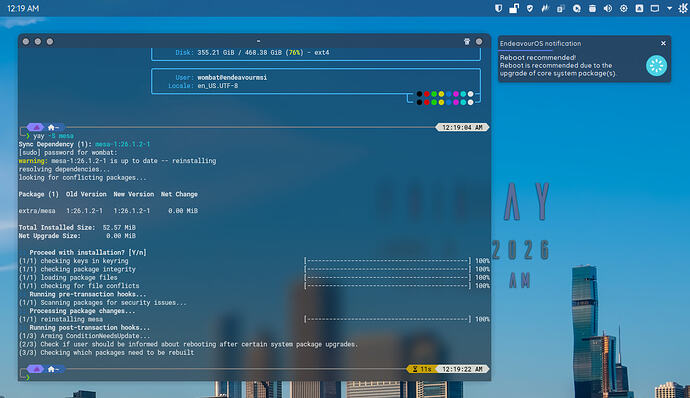The width and height of the screenshot is (690, 398).
Task: Click the '[sudo] password for wombat:' line
Action: coord(68,153)
